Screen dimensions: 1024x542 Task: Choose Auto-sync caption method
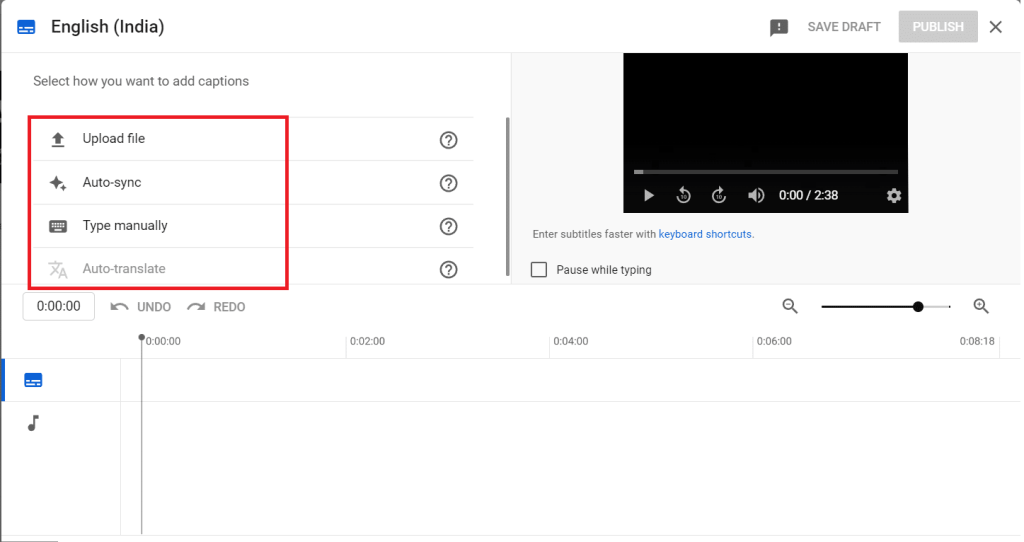112,183
